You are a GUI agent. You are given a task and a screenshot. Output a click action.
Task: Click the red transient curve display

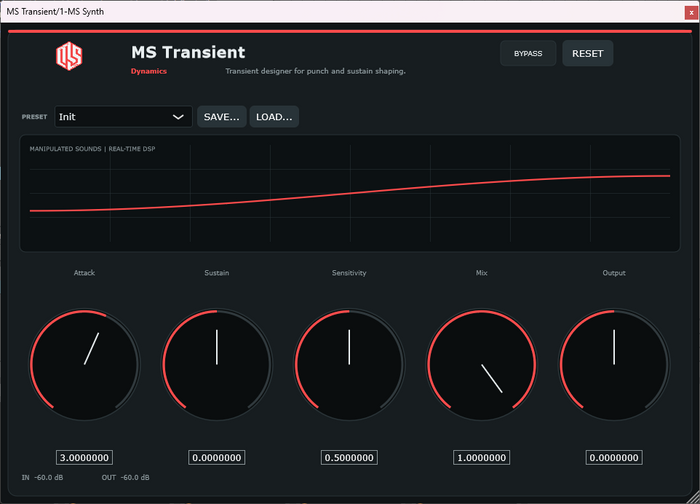pos(350,193)
